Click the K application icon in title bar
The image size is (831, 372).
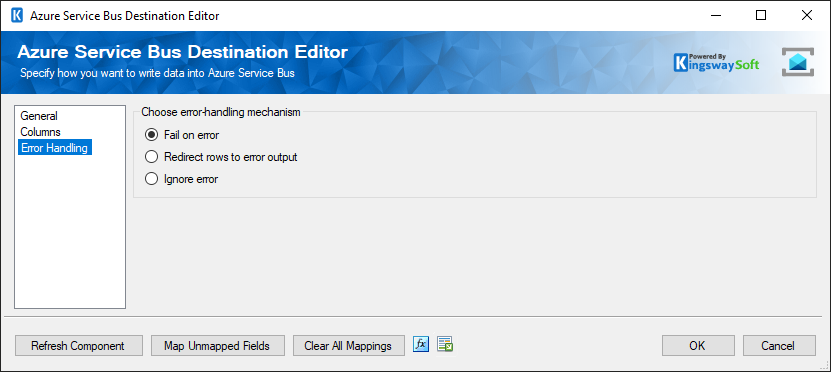(x=17, y=15)
